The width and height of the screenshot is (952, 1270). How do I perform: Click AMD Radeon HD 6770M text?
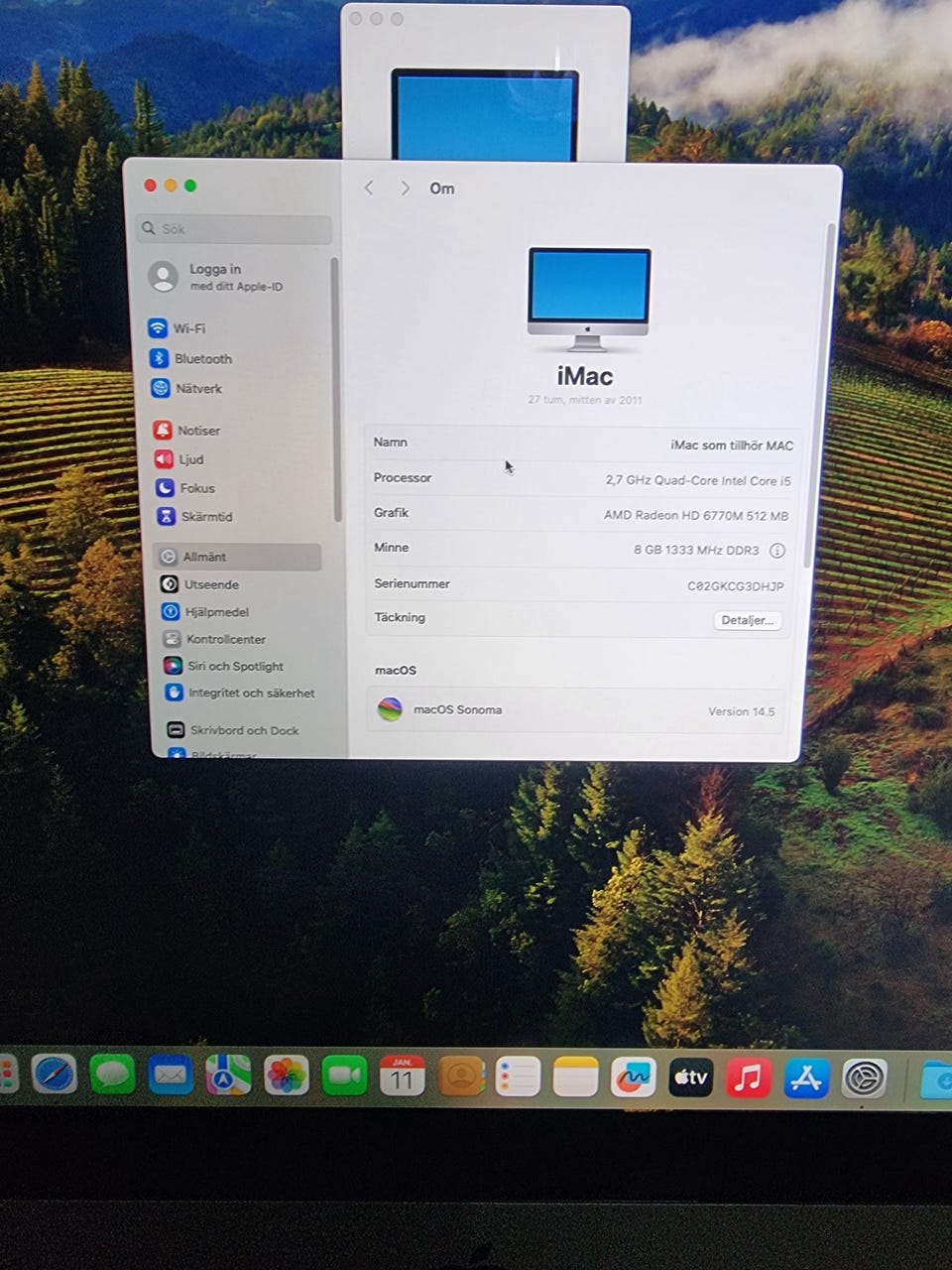tap(695, 515)
